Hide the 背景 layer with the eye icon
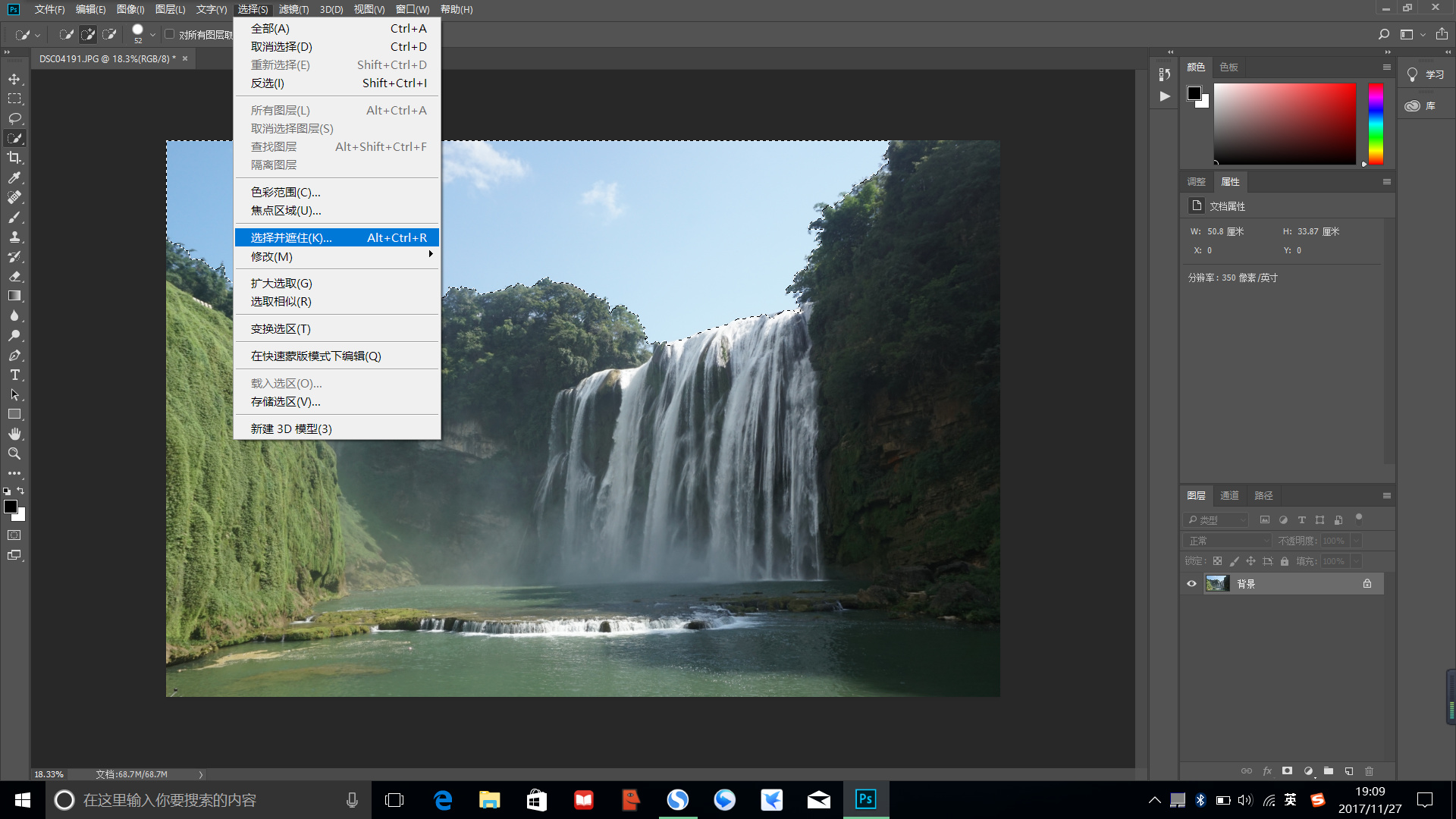1456x819 pixels. pos(1191,584)
